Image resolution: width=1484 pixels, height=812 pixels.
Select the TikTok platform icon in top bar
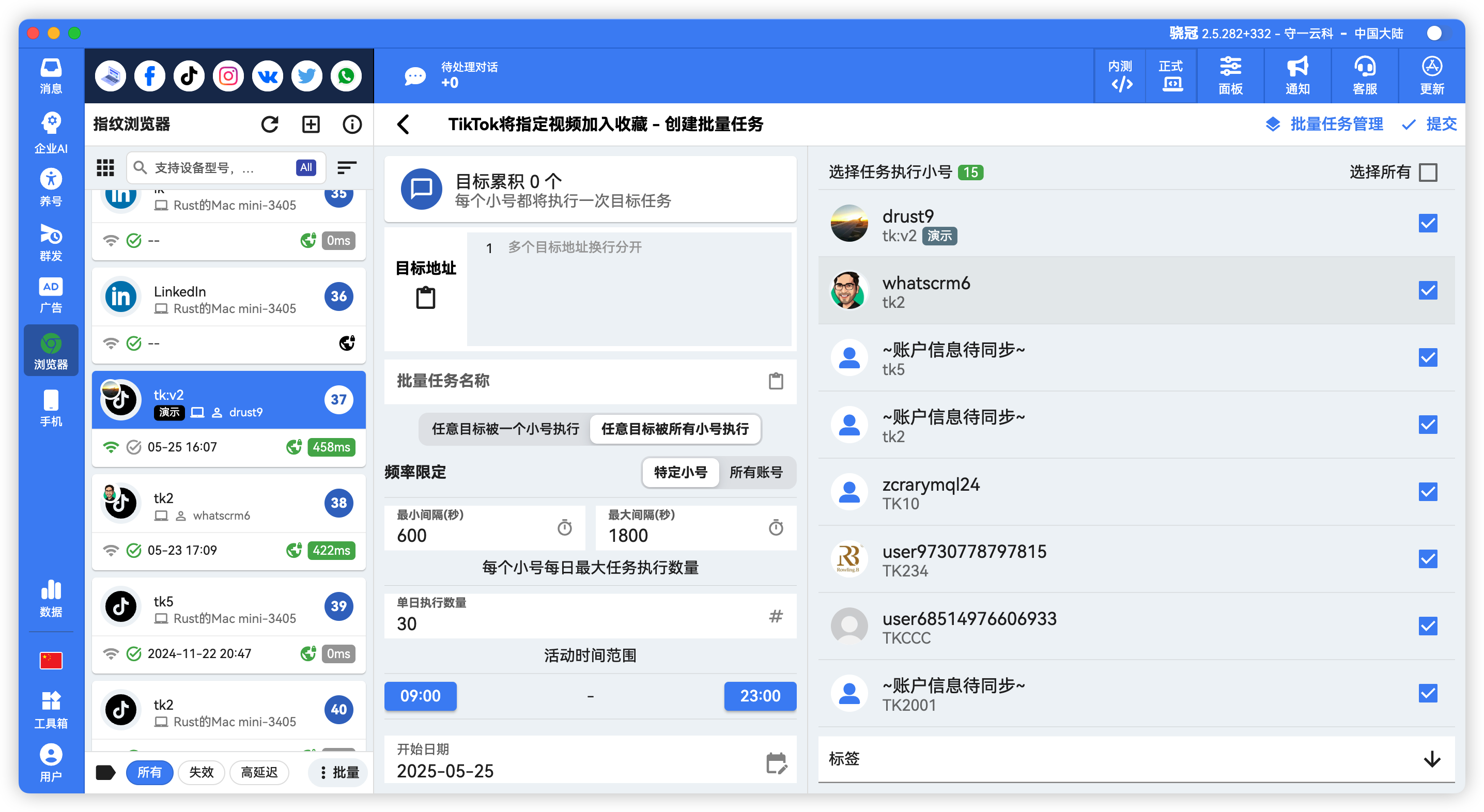(189, 75)
